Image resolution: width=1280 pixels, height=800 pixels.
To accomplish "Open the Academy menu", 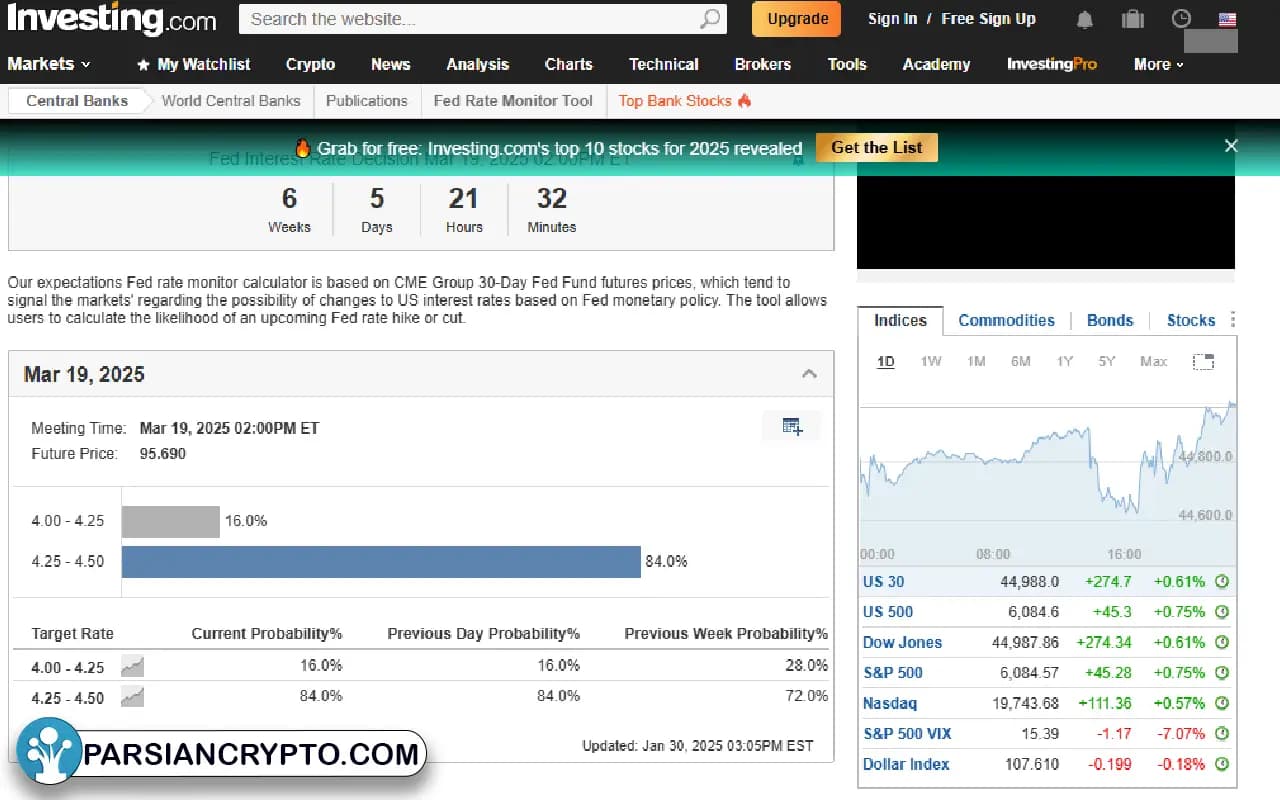I will pos(936,64).
